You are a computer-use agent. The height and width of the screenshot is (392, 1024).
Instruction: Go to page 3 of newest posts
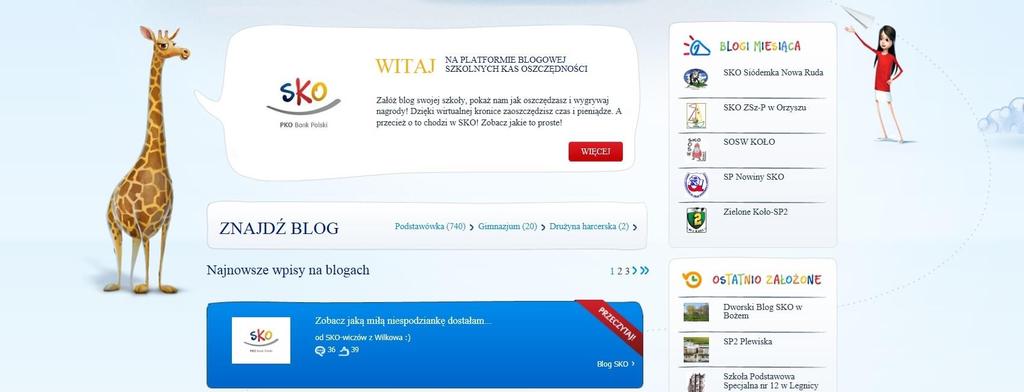click(x=627, y=270)
